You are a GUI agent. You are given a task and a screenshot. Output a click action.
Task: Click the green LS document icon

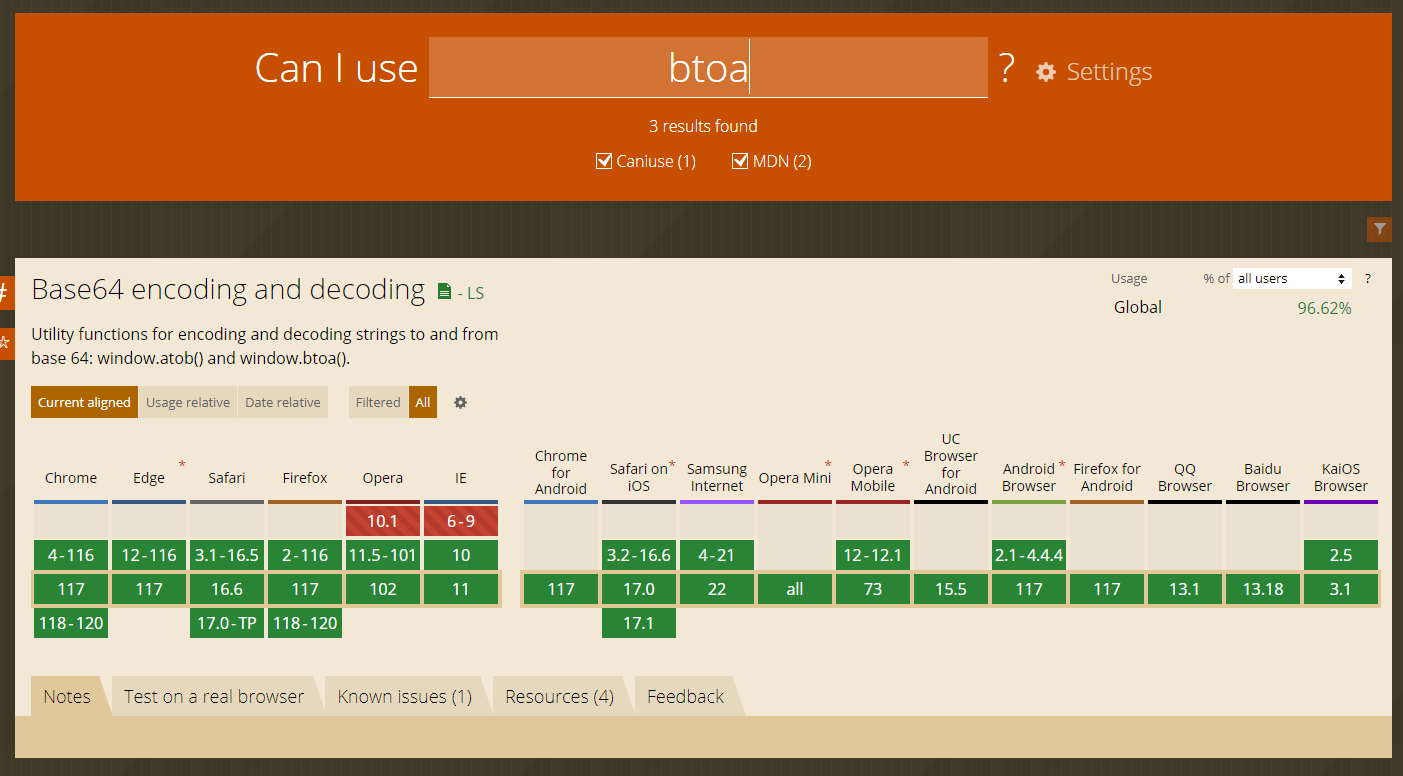point(445,292)
